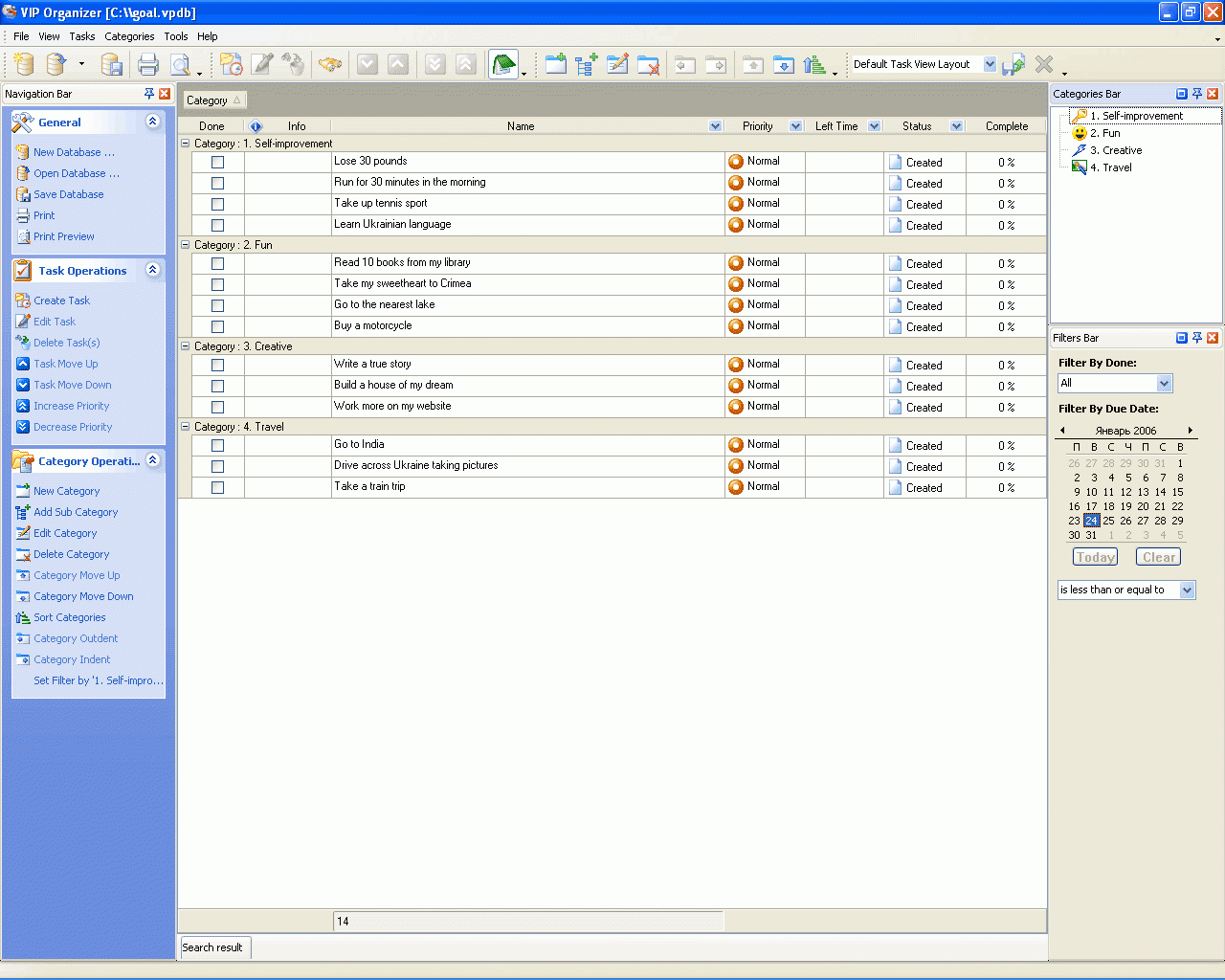Click the New Category toolbar icon

point(556,64)
